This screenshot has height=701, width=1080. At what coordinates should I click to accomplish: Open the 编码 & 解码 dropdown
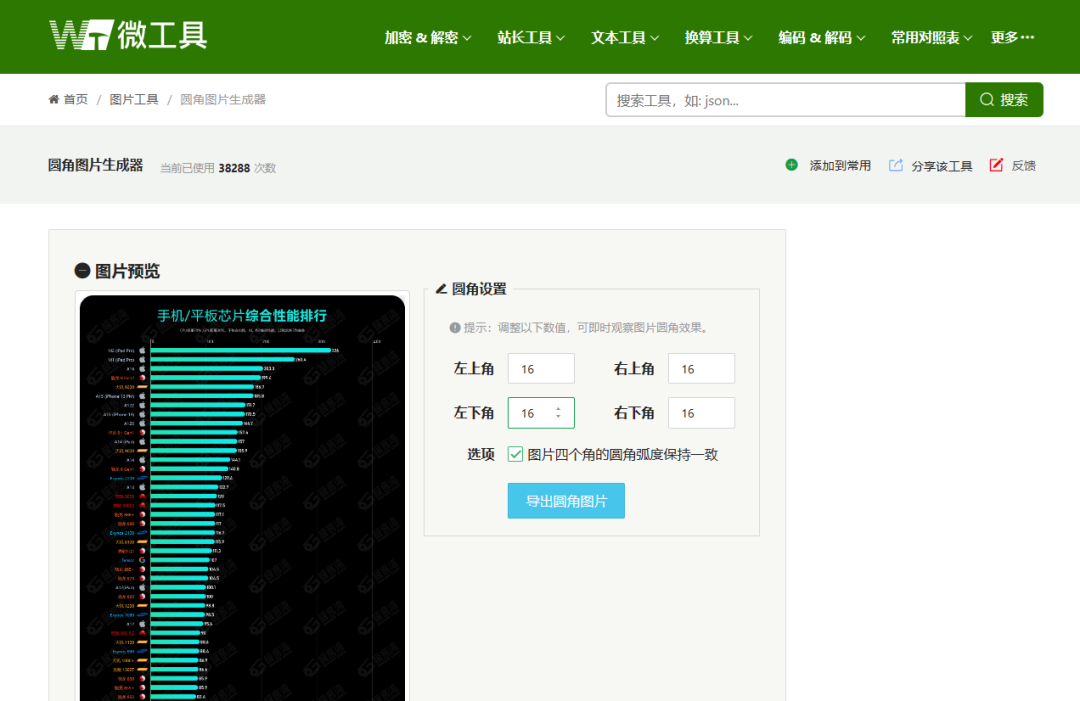point(822,38)
